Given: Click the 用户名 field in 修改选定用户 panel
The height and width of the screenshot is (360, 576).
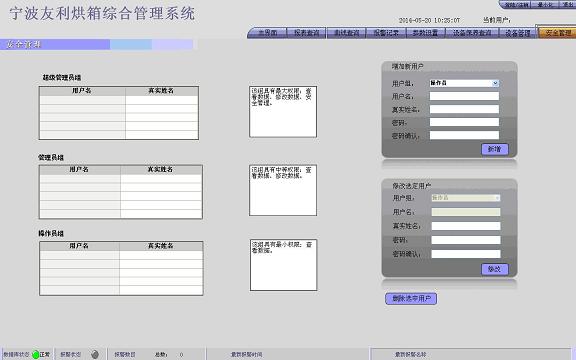Looking at the screenshot, I should click(466, 212).
